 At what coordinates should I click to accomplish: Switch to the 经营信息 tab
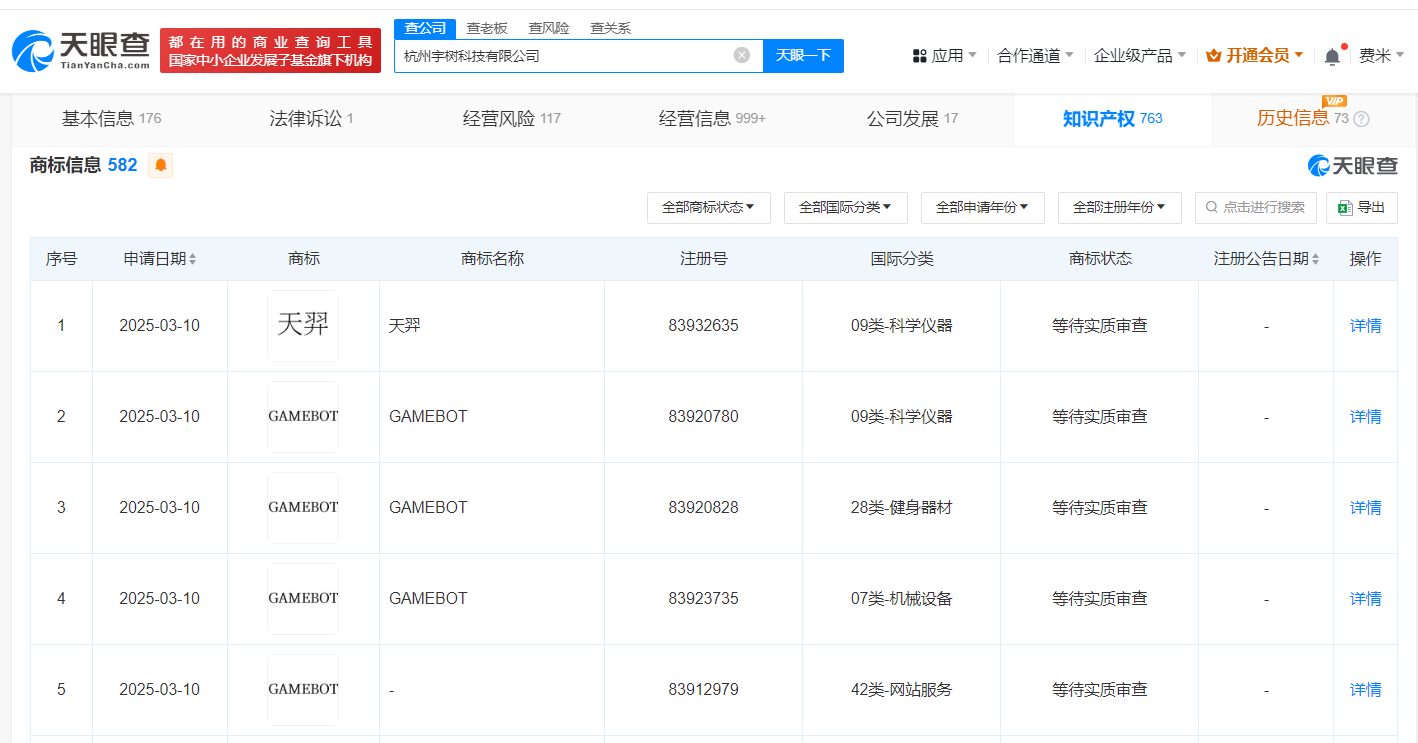click(x=712, y=119)
